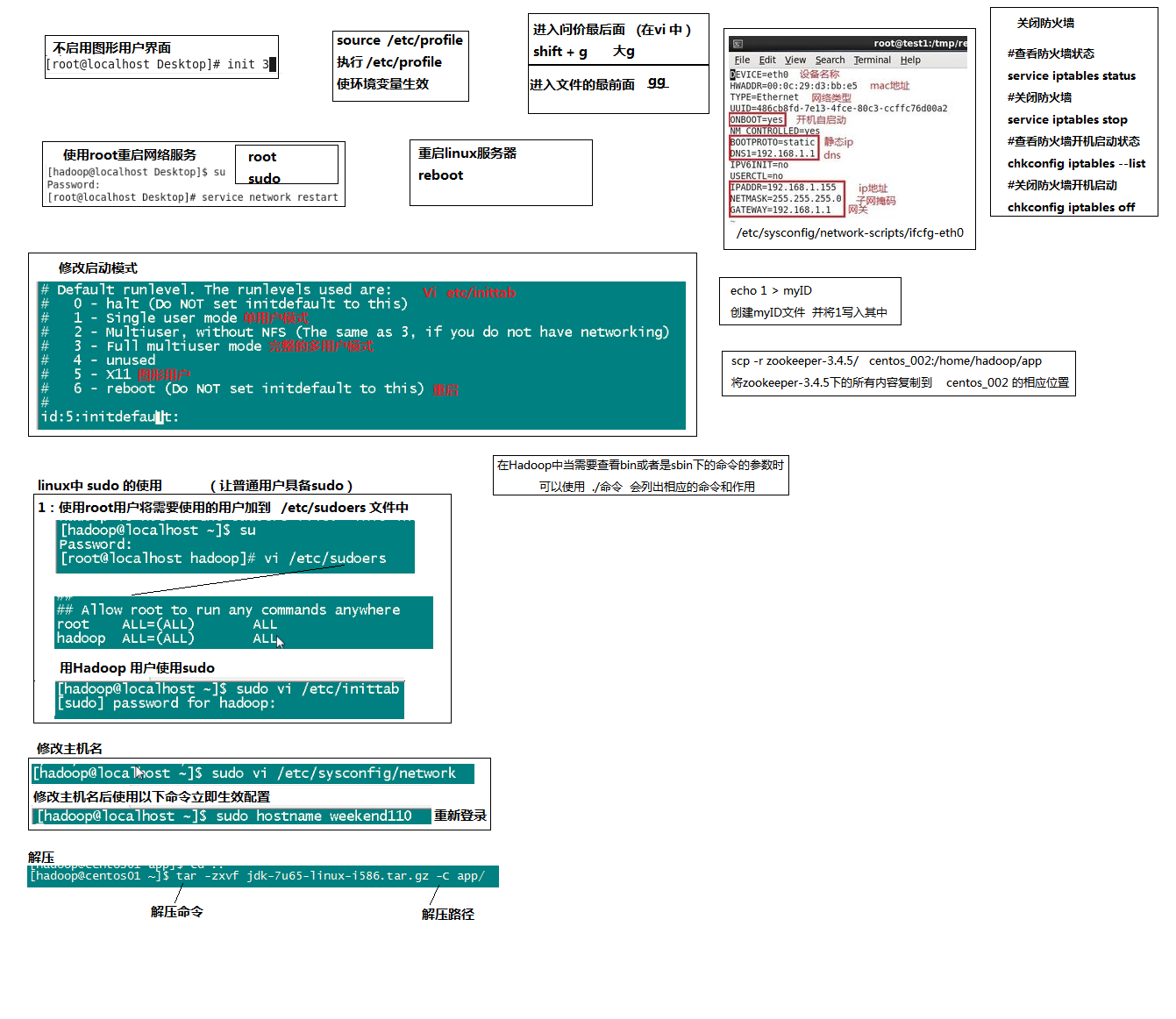Click the 'chkconfig iptables off' command
The width and height of the screenshot is (1176, 1019).
pos(1071,208)
